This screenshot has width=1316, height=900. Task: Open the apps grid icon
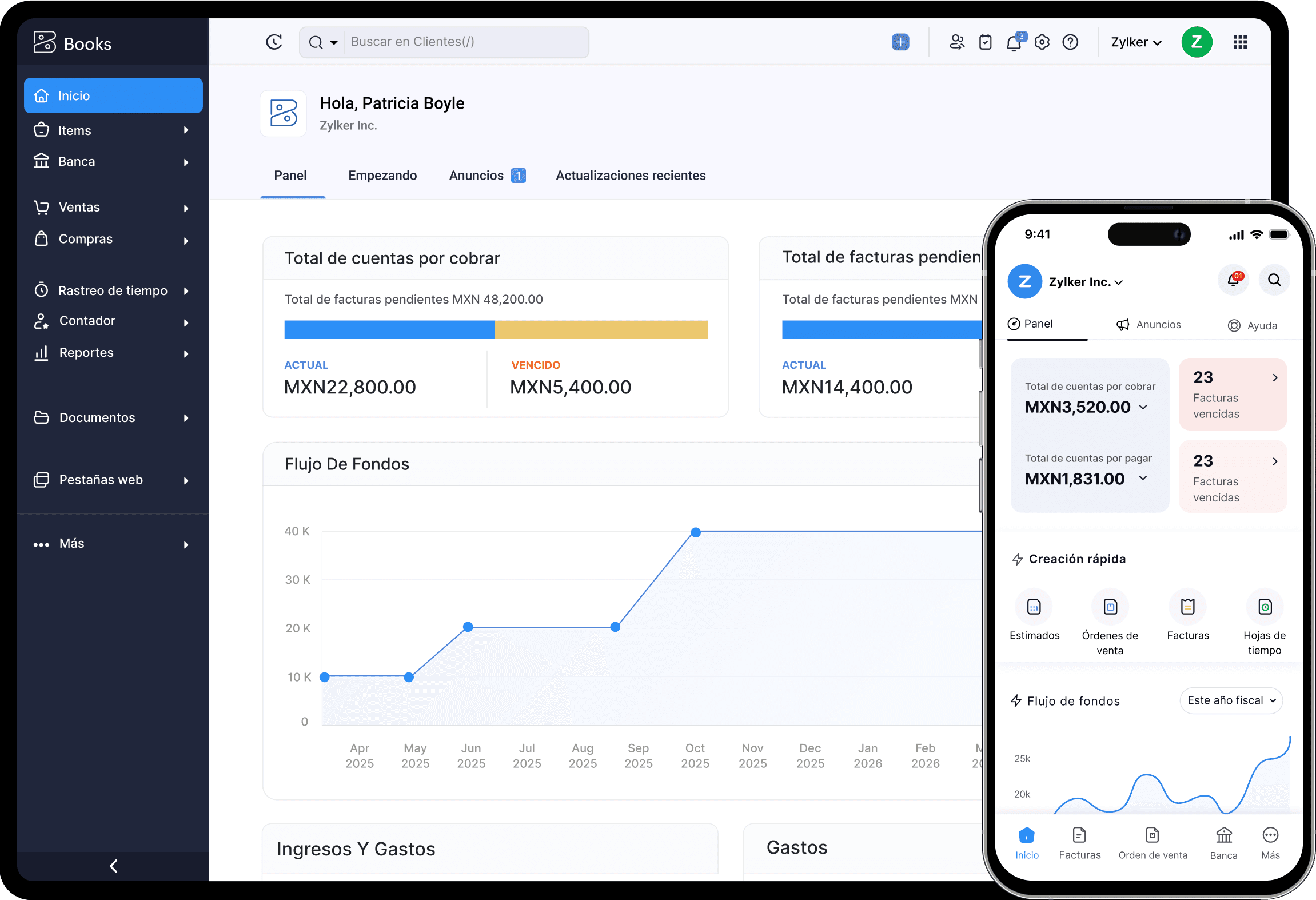(1240, 42)
